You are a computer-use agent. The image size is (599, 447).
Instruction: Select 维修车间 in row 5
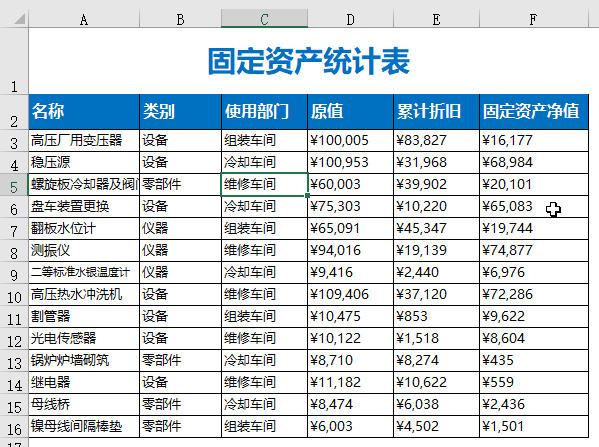(x=264, y=185)
